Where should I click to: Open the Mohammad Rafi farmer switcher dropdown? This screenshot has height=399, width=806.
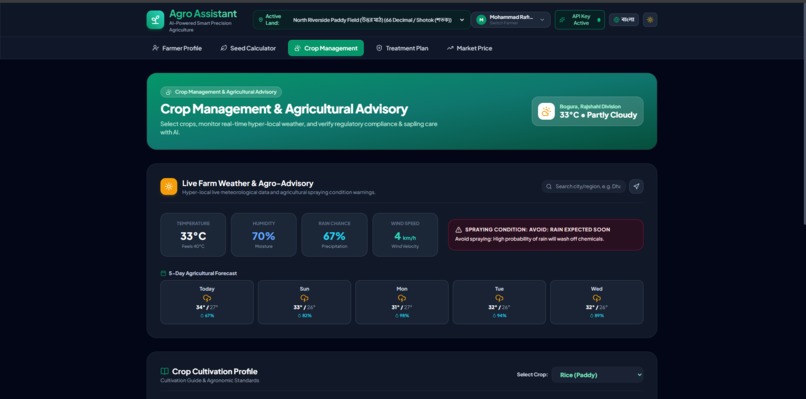[x=511, y=20]
